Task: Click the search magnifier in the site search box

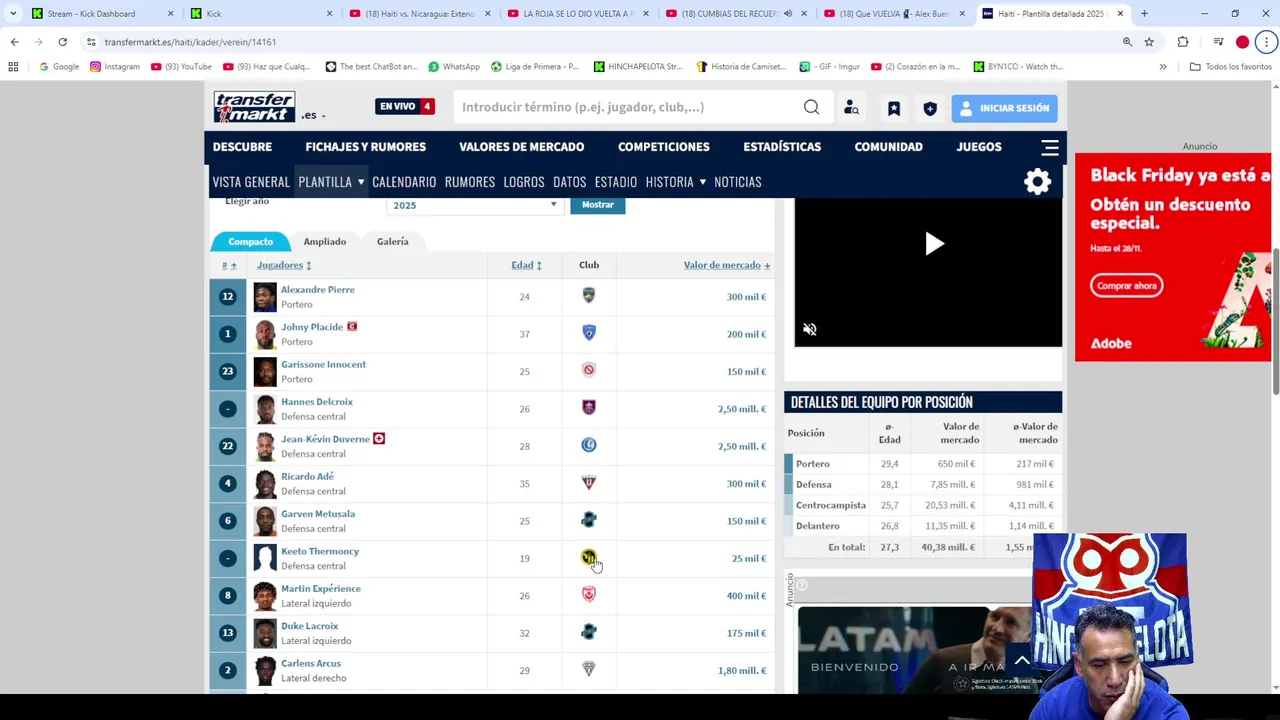Action: [x=811, y=107]
